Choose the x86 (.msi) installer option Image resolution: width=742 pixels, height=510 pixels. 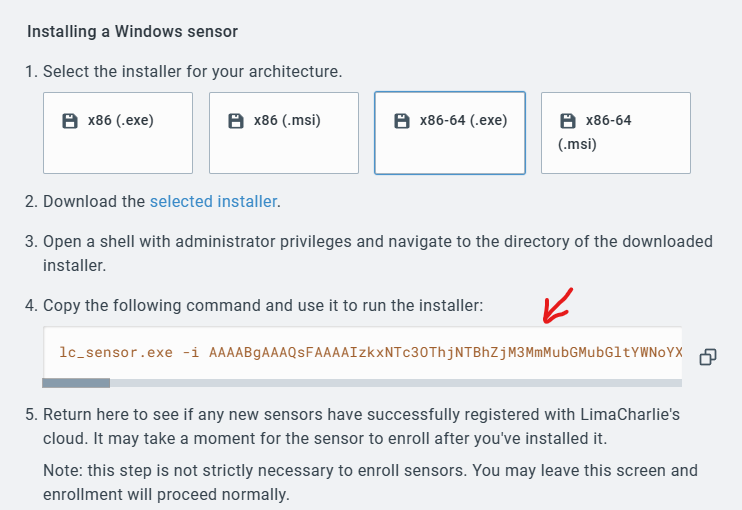click(284, 133)
